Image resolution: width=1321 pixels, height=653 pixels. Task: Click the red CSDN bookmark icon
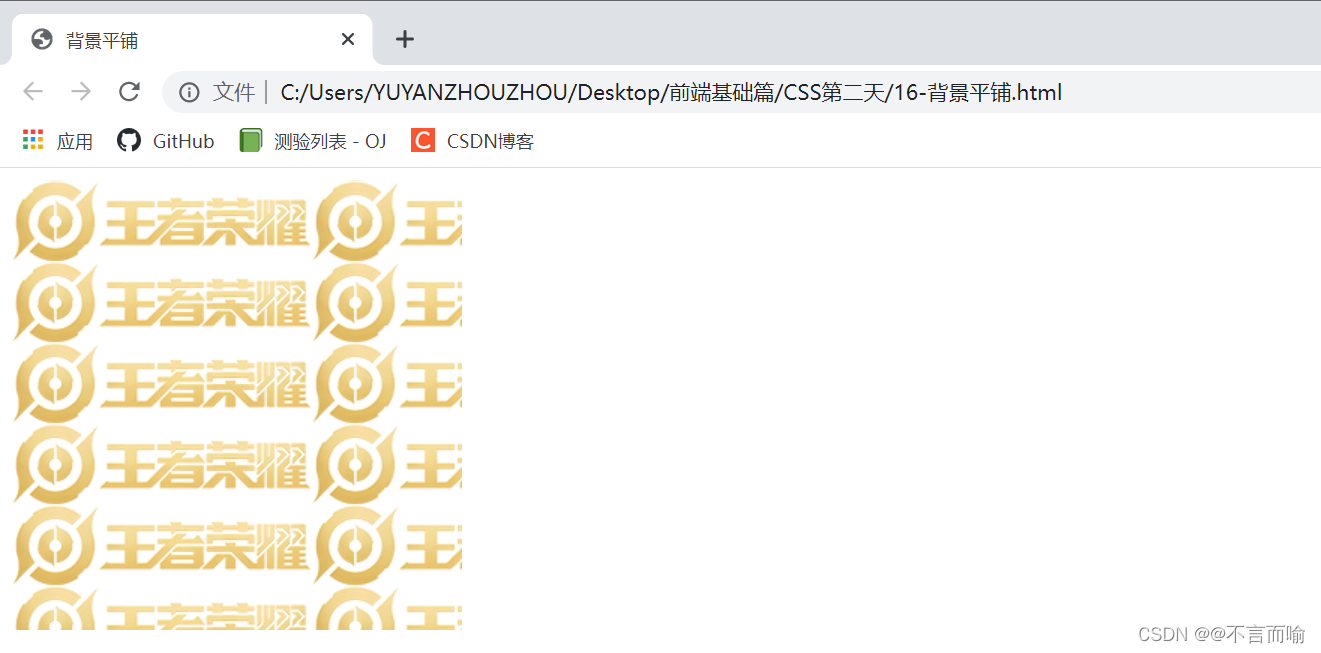pos(423,140)
